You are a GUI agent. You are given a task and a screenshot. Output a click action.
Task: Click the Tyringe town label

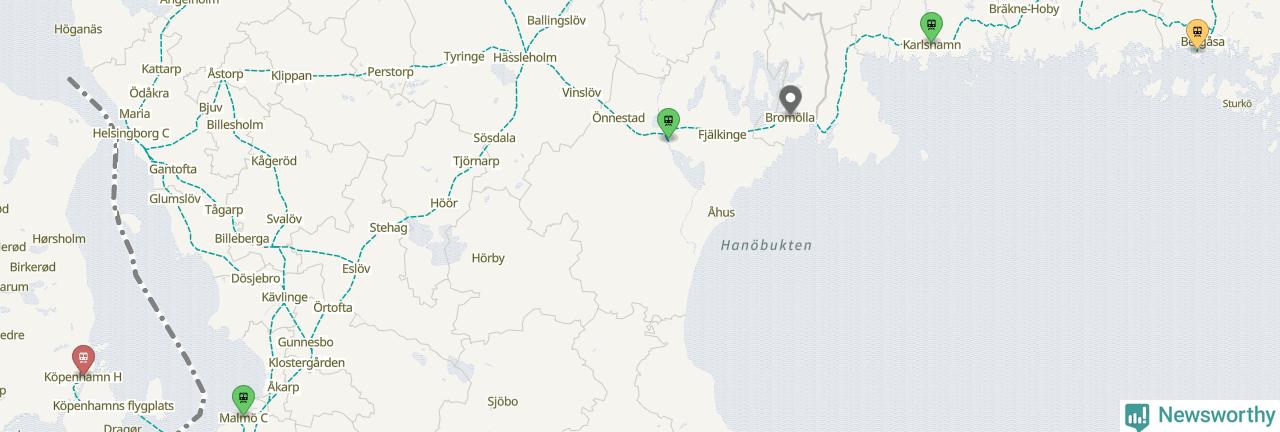point(464,57)
